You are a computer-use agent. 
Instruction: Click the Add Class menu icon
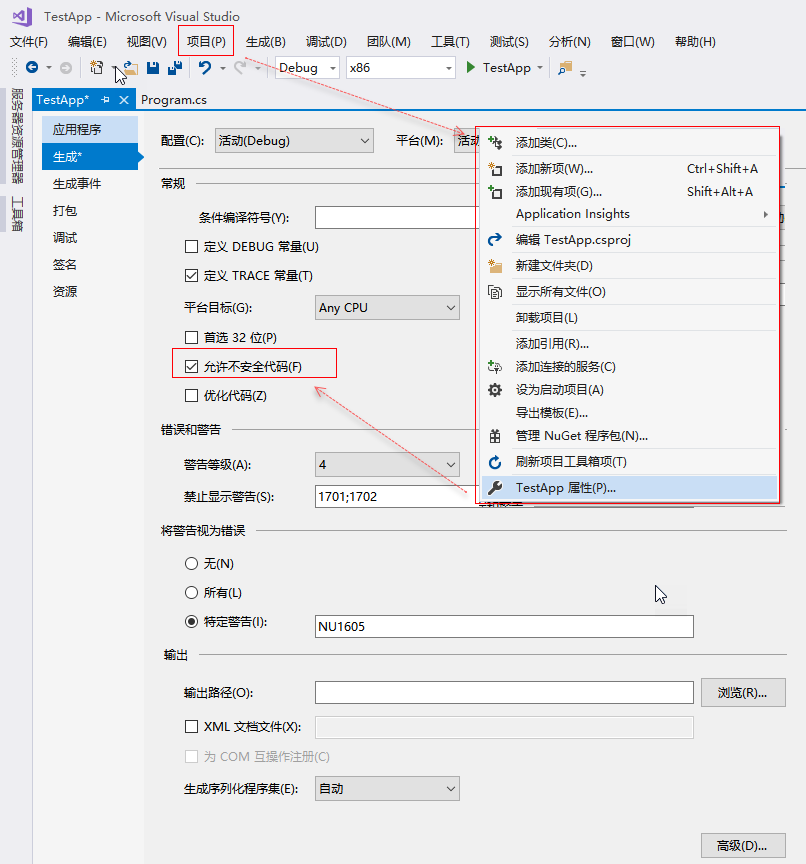[x=495, y=143]
